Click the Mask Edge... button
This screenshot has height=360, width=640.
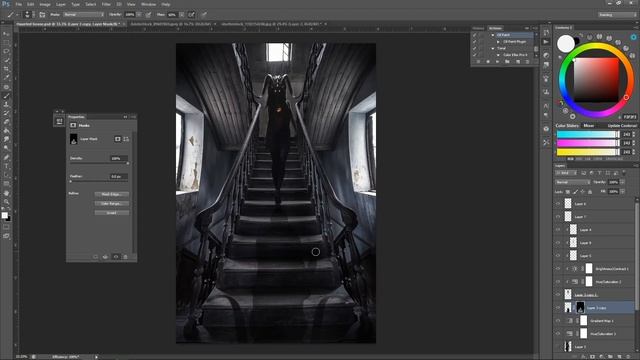pos(112,194)
